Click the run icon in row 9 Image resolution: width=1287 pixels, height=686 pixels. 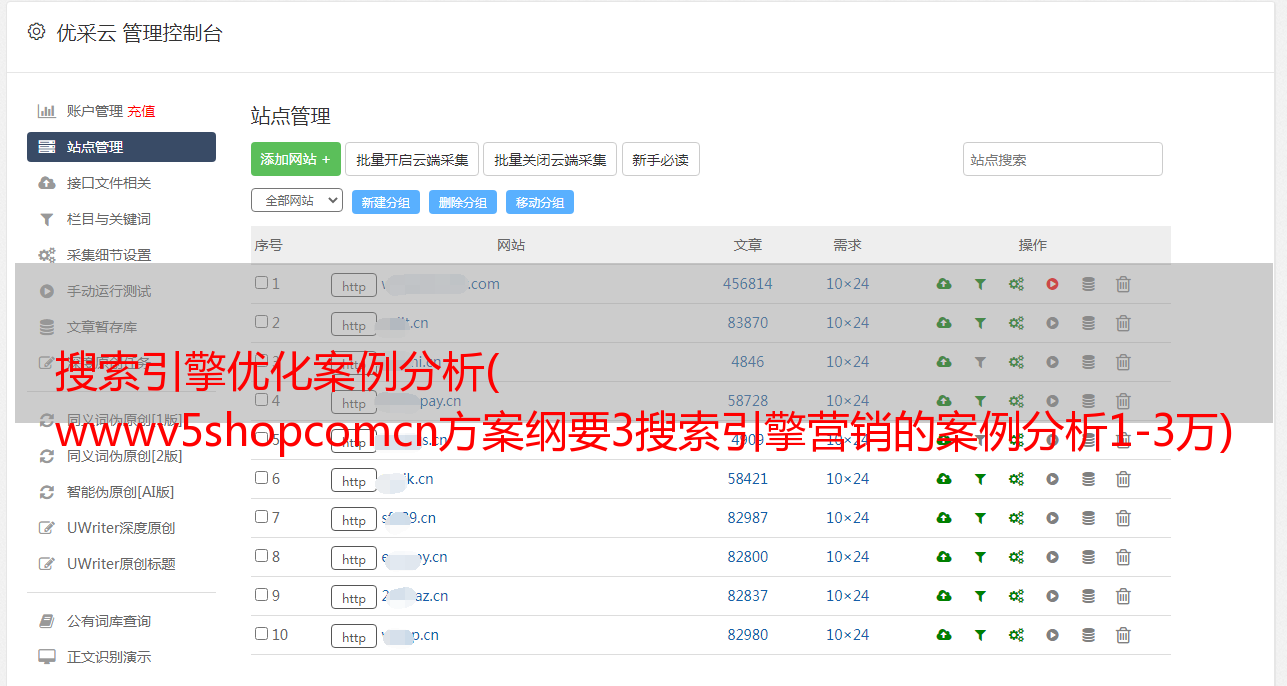click(x=1052, y=596)
